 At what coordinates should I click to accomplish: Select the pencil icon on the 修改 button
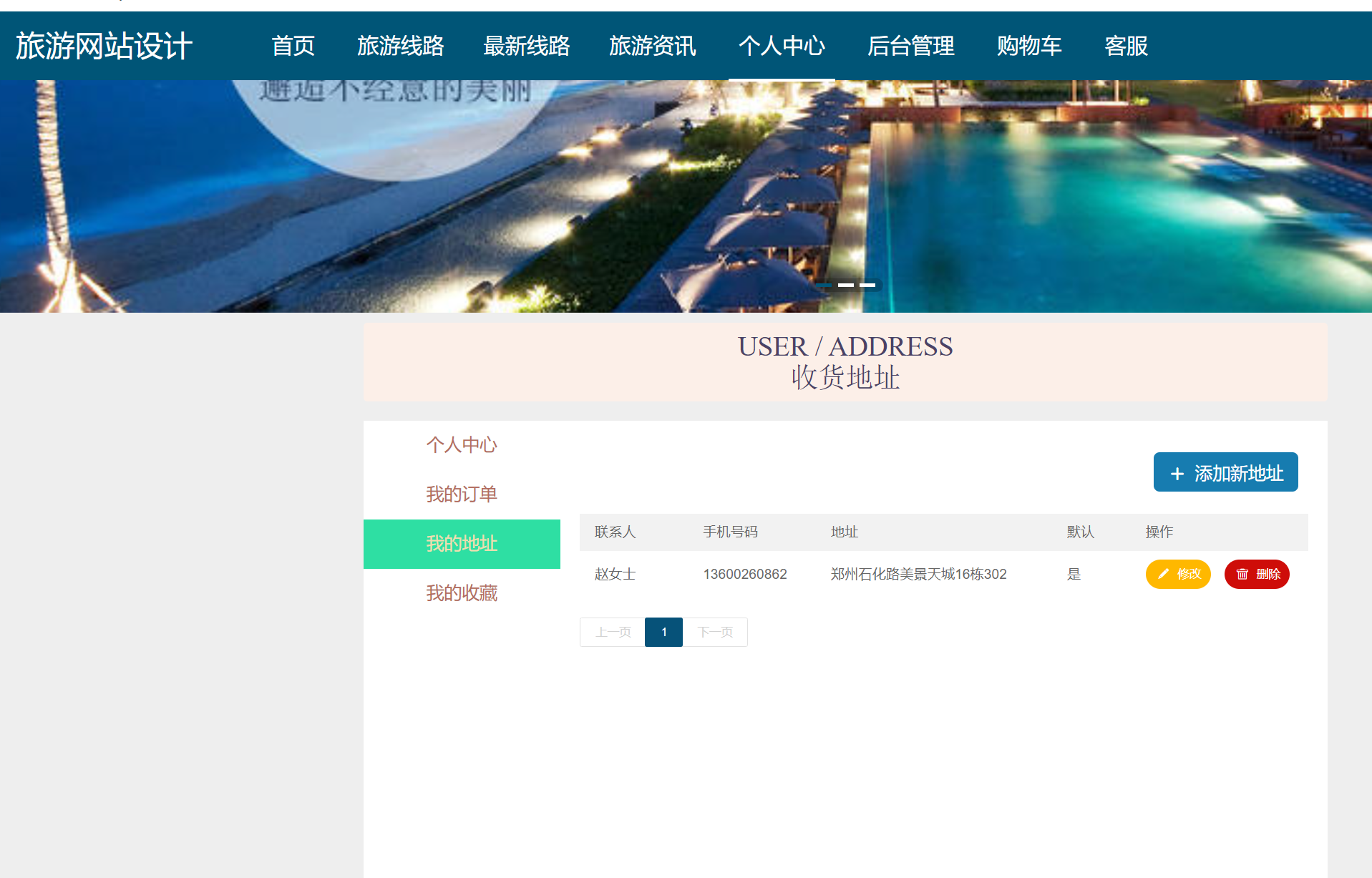[x=1162, y=574]
